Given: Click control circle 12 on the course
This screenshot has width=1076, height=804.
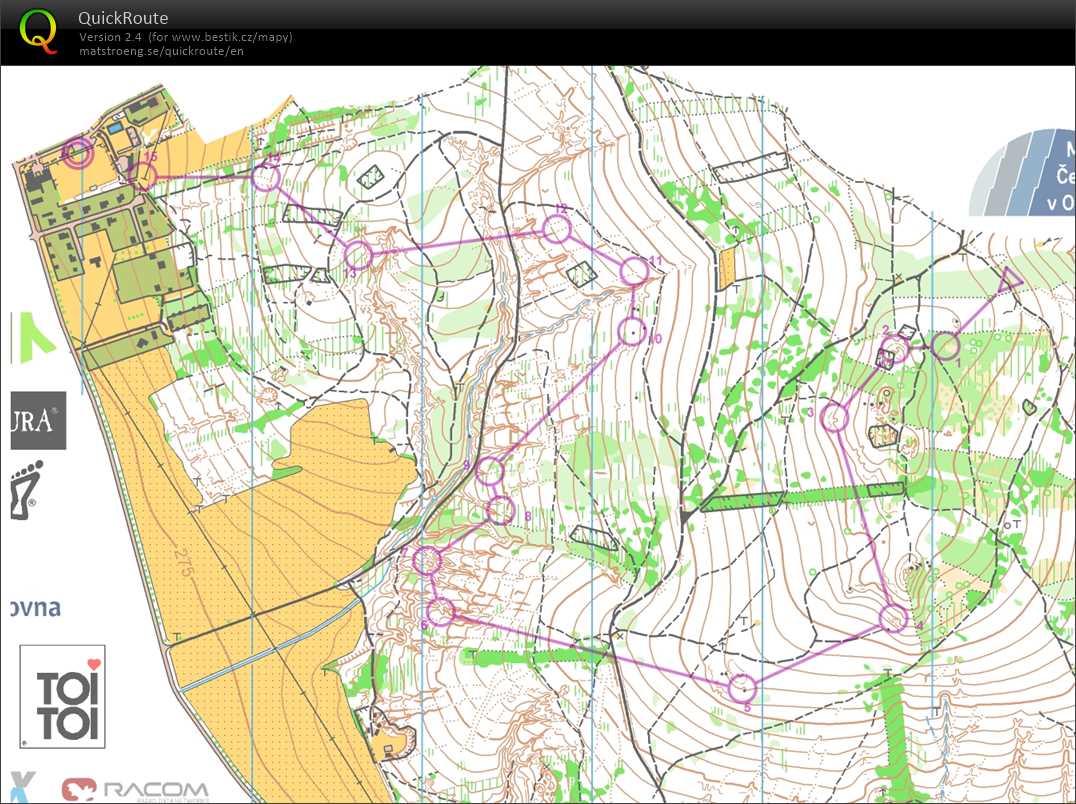Looking at the screenshot, I should point(557,229).
